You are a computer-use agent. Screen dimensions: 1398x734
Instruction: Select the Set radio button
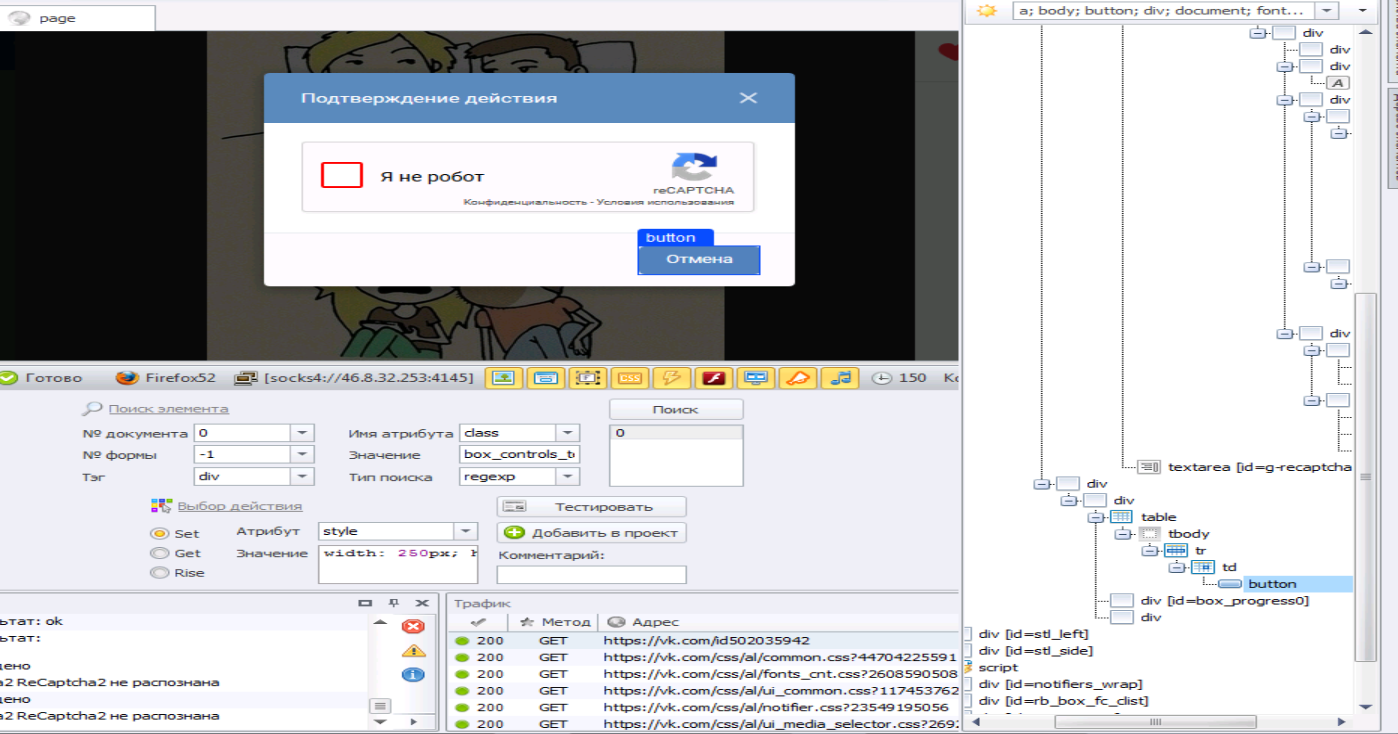click(x=158, y=534)
